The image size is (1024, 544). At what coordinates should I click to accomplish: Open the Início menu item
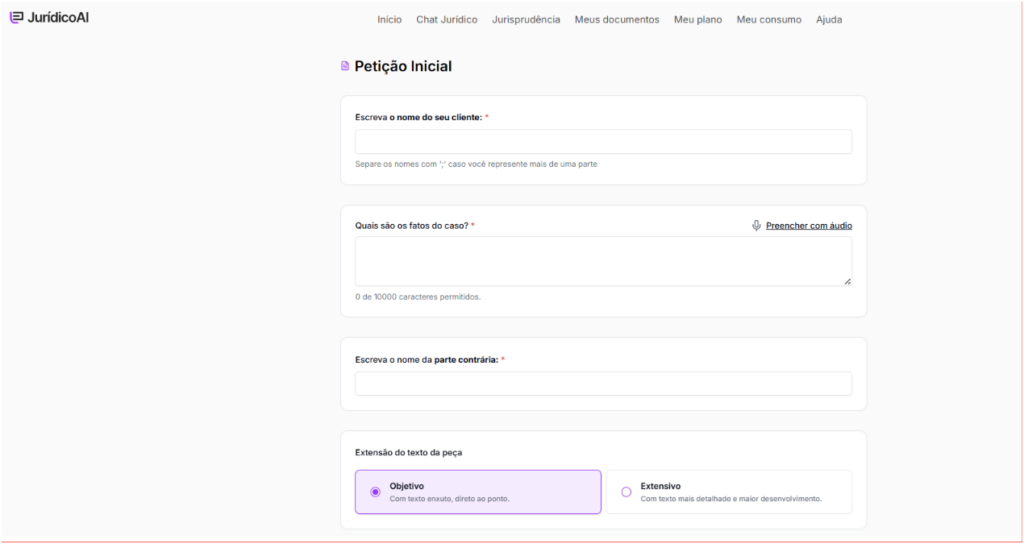[x=389, y=20]
